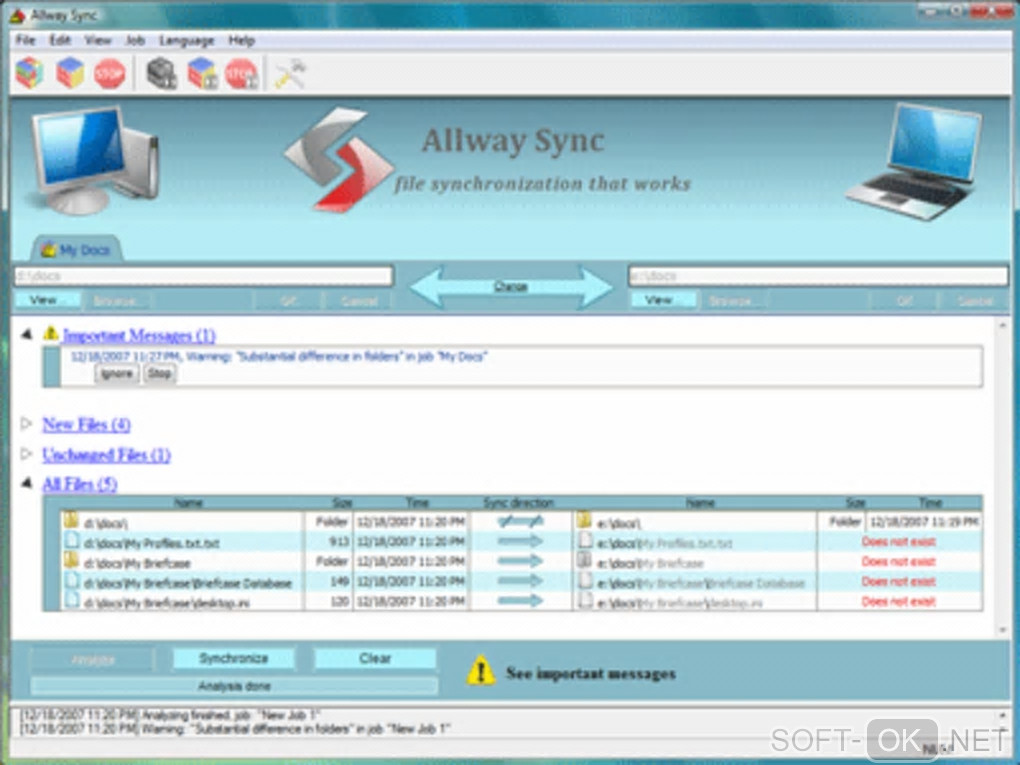Click the folder icon for left d:\docs\ row

[71, 520]
